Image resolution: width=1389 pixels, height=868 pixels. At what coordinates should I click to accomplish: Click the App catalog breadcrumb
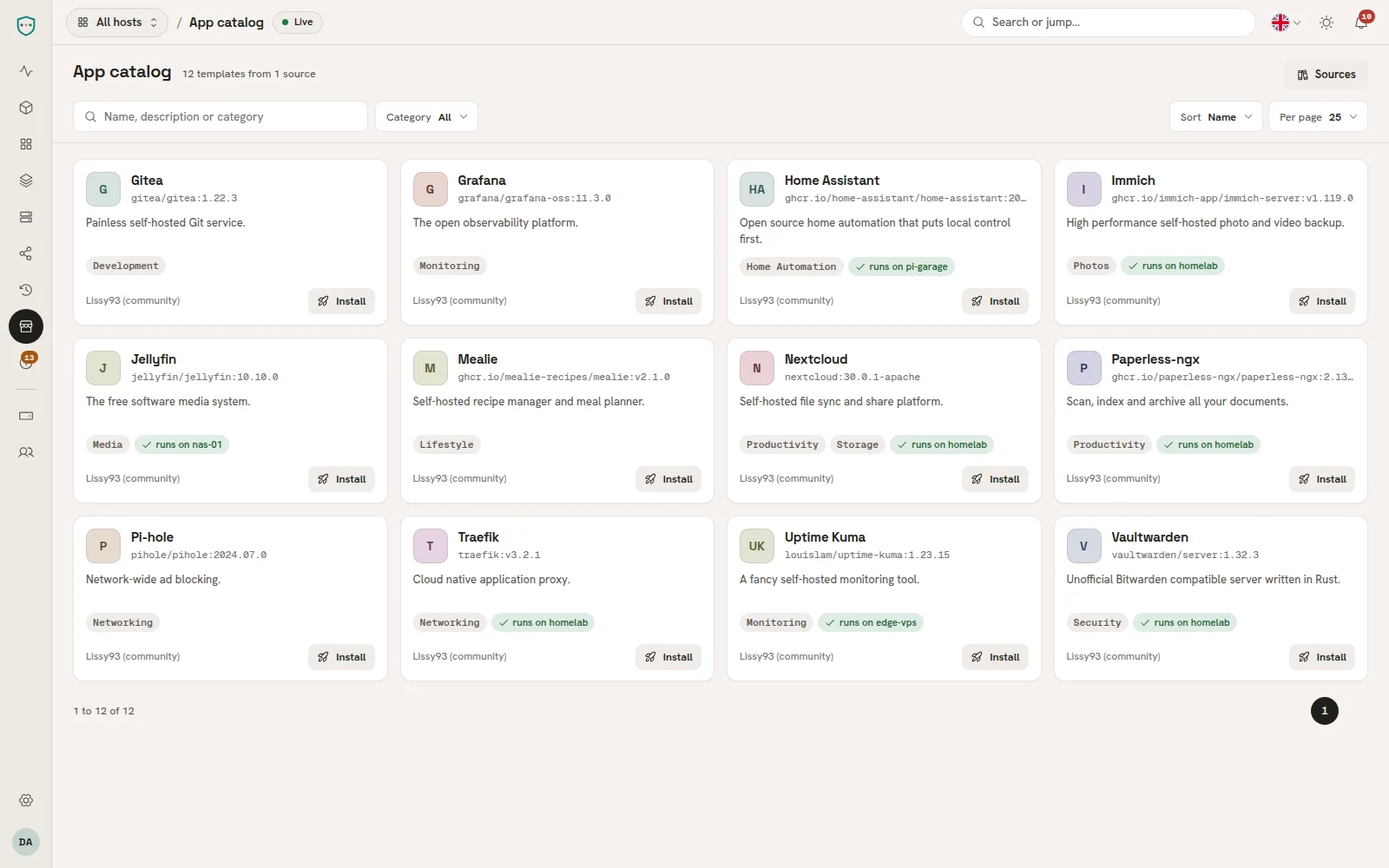pyautogui.click(x=227, y=23)
